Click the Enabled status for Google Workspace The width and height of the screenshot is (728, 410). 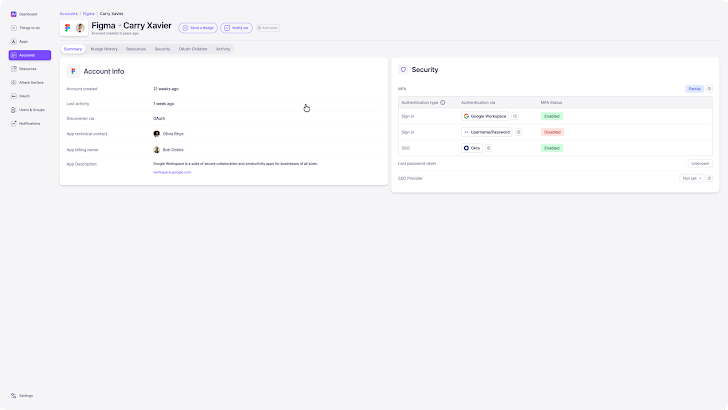(x=551, y=116)
